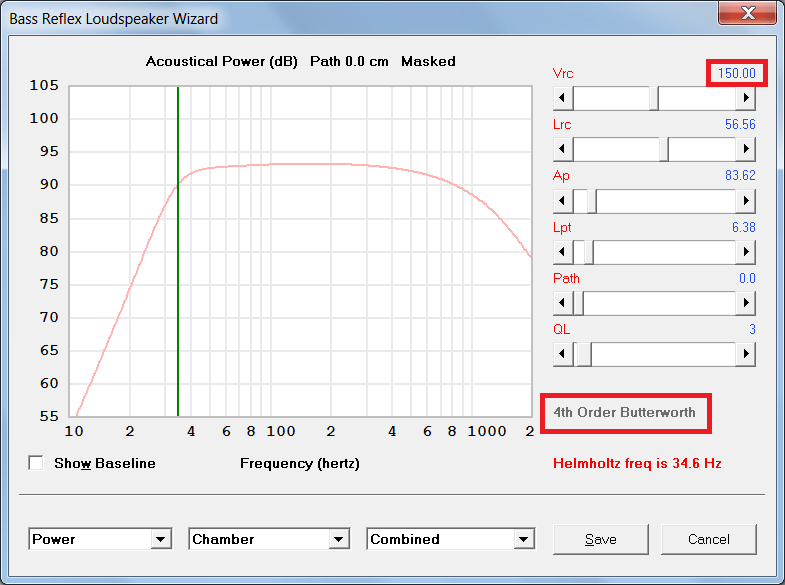Click the Ap slider thumb

point(592,201)
